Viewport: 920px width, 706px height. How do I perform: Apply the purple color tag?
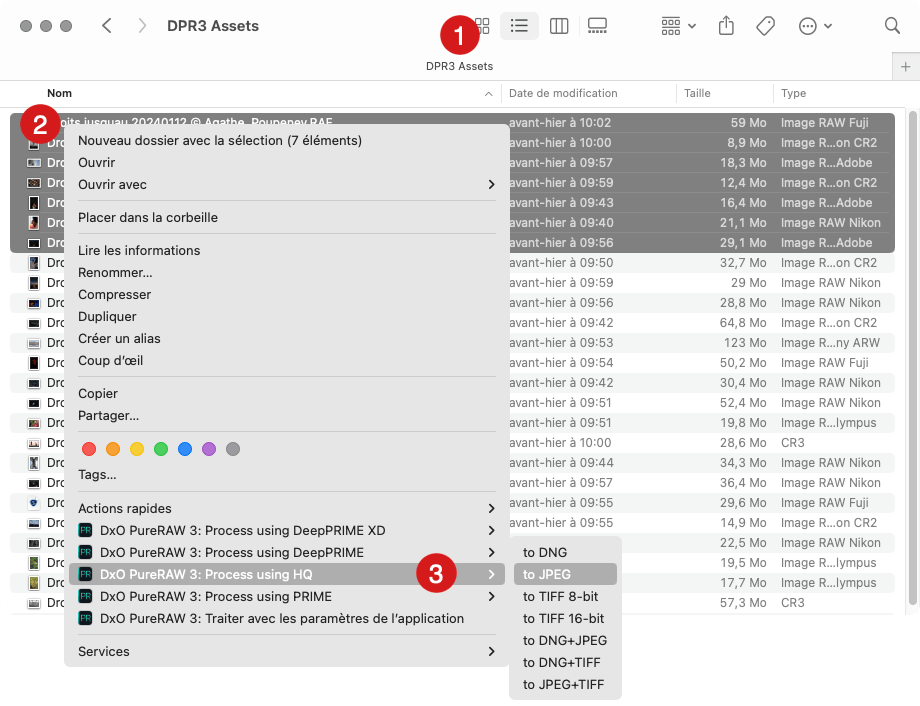pos(209,449)
